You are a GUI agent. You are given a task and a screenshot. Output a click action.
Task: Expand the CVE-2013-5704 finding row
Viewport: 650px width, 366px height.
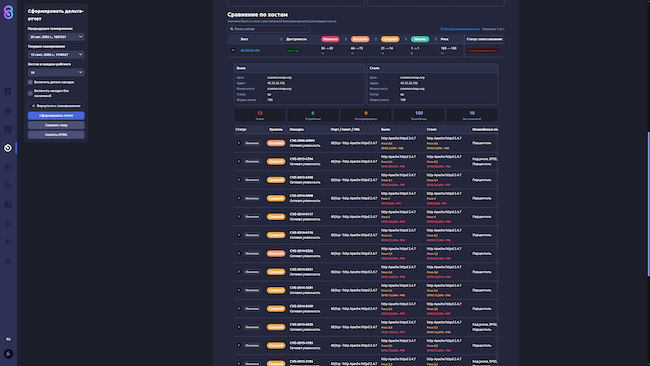click(238, 161)
